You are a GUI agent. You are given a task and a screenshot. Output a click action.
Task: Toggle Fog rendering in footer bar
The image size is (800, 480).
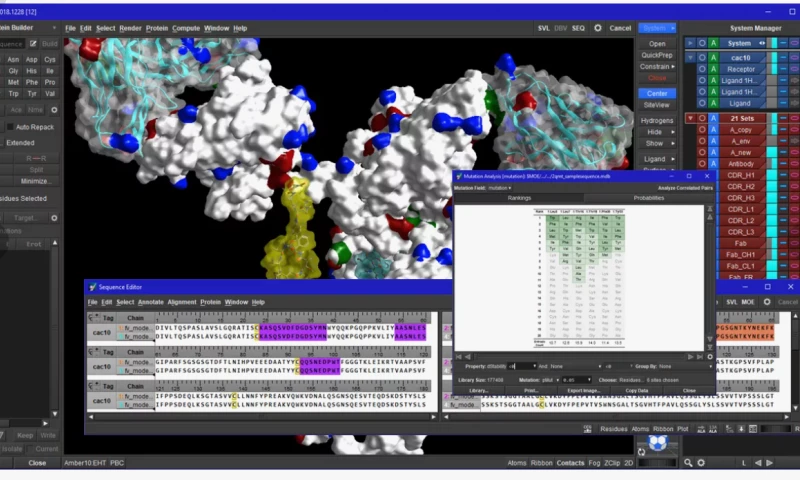coord(594,463)
